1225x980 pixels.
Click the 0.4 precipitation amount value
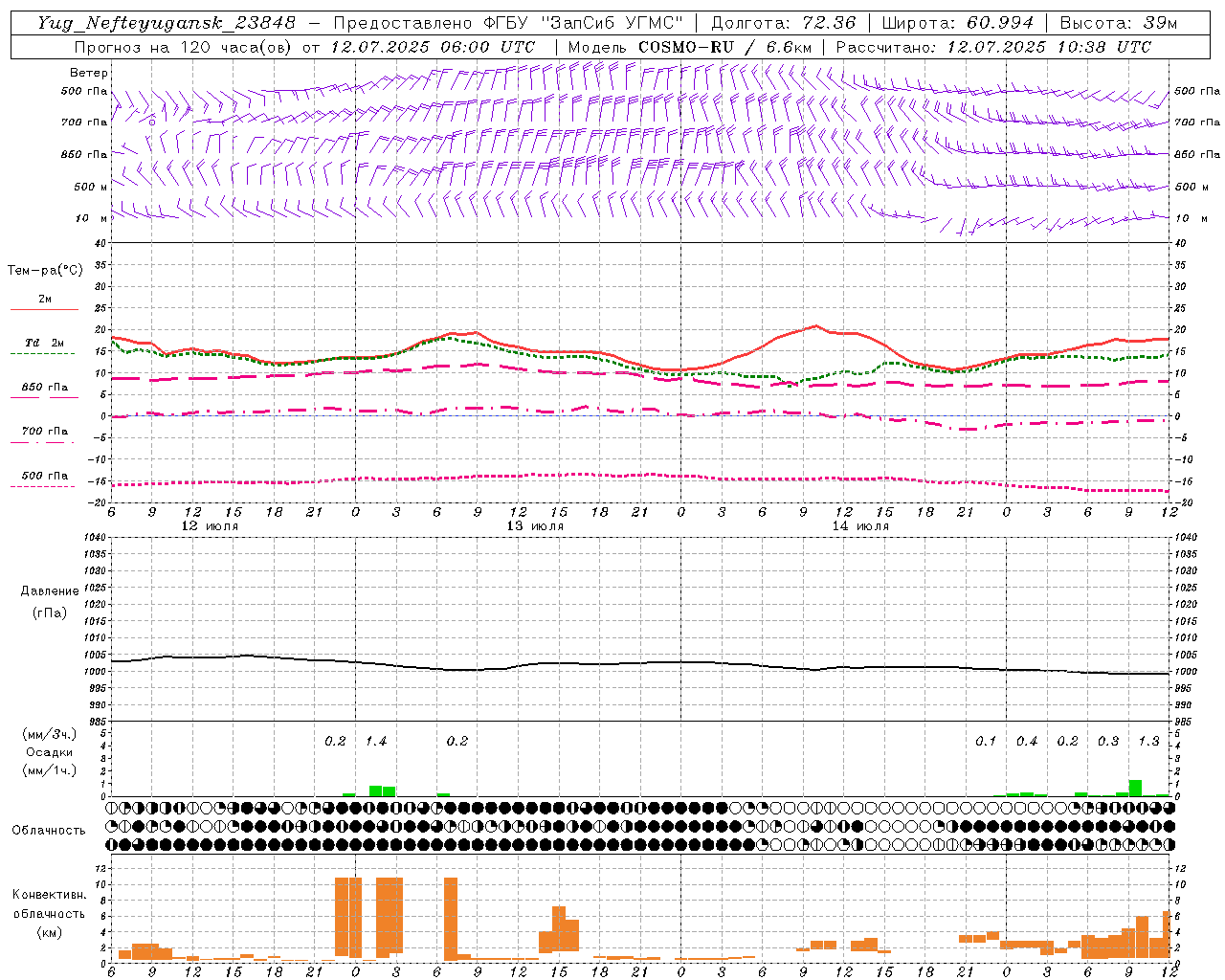(x=1027, y=742)
